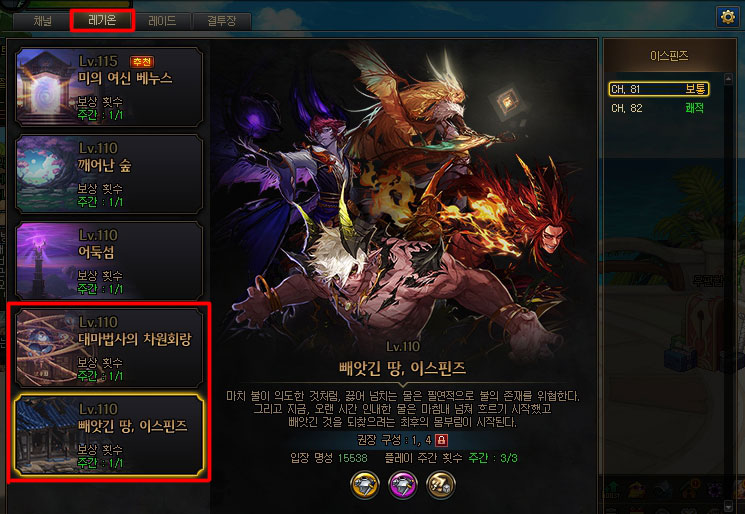745x514 pixels.
Task: Select channel CH. 82 쾌적
Action: (659, 108)
